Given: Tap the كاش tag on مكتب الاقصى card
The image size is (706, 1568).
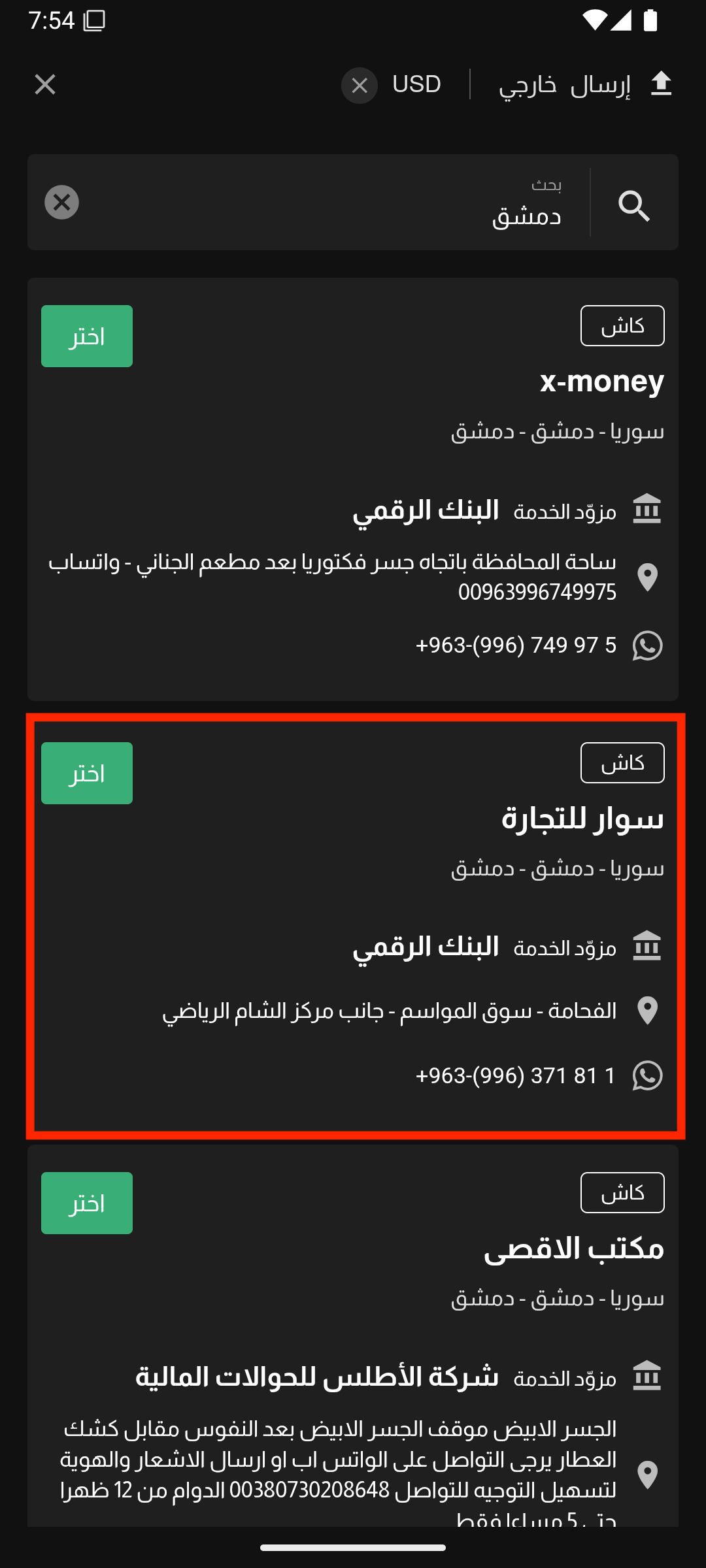Looking at the screenshot, I should click(622, 1192).
